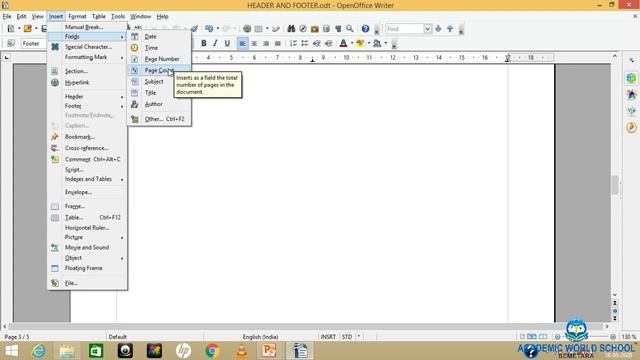Toggle Underline formatting

(x=227, y=43)
